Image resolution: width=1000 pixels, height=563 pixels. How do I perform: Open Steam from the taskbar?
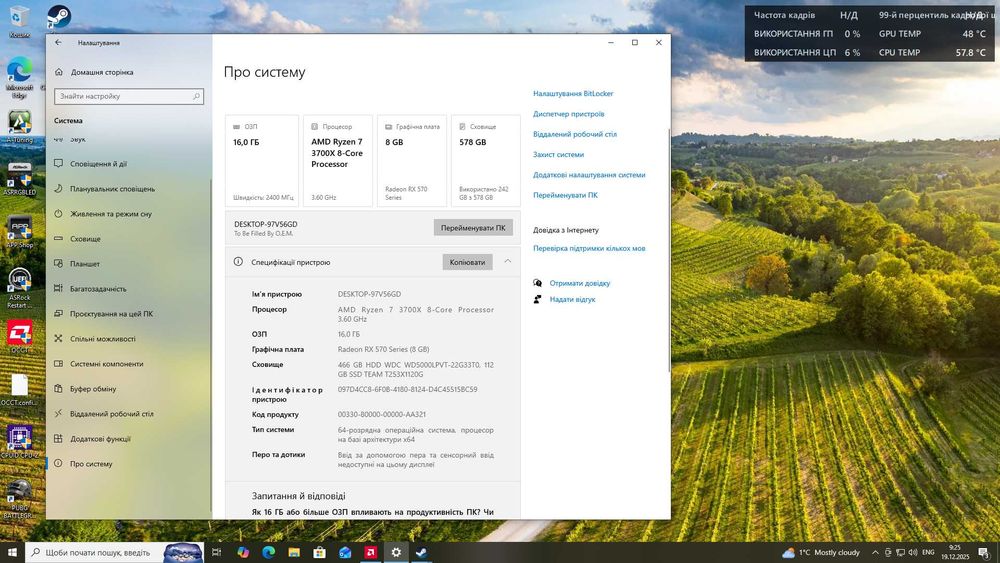(x=422, y=552)
